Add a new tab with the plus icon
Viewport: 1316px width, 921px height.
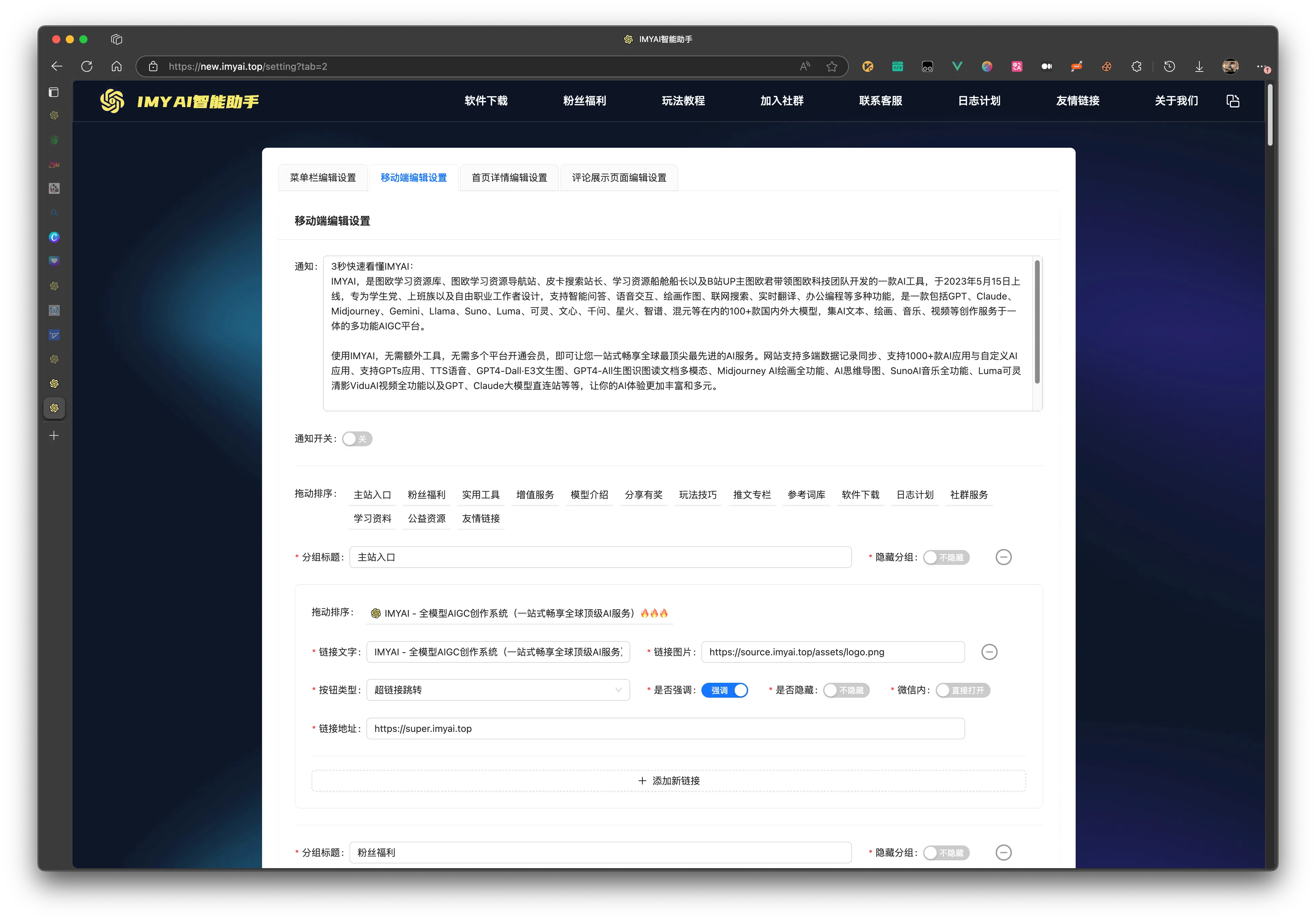click(x=54, y=436)
